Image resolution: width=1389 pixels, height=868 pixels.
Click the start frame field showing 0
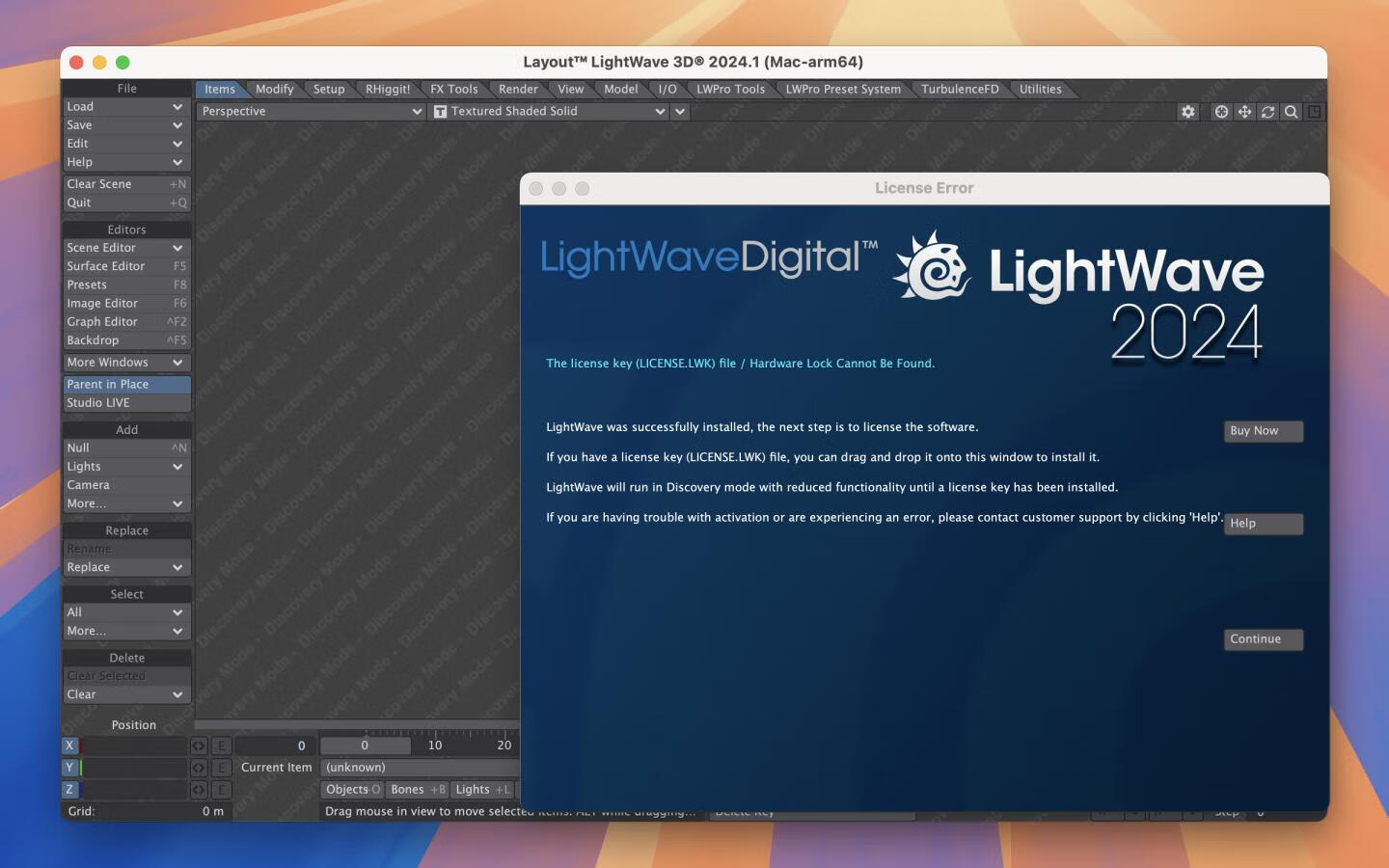275,746
